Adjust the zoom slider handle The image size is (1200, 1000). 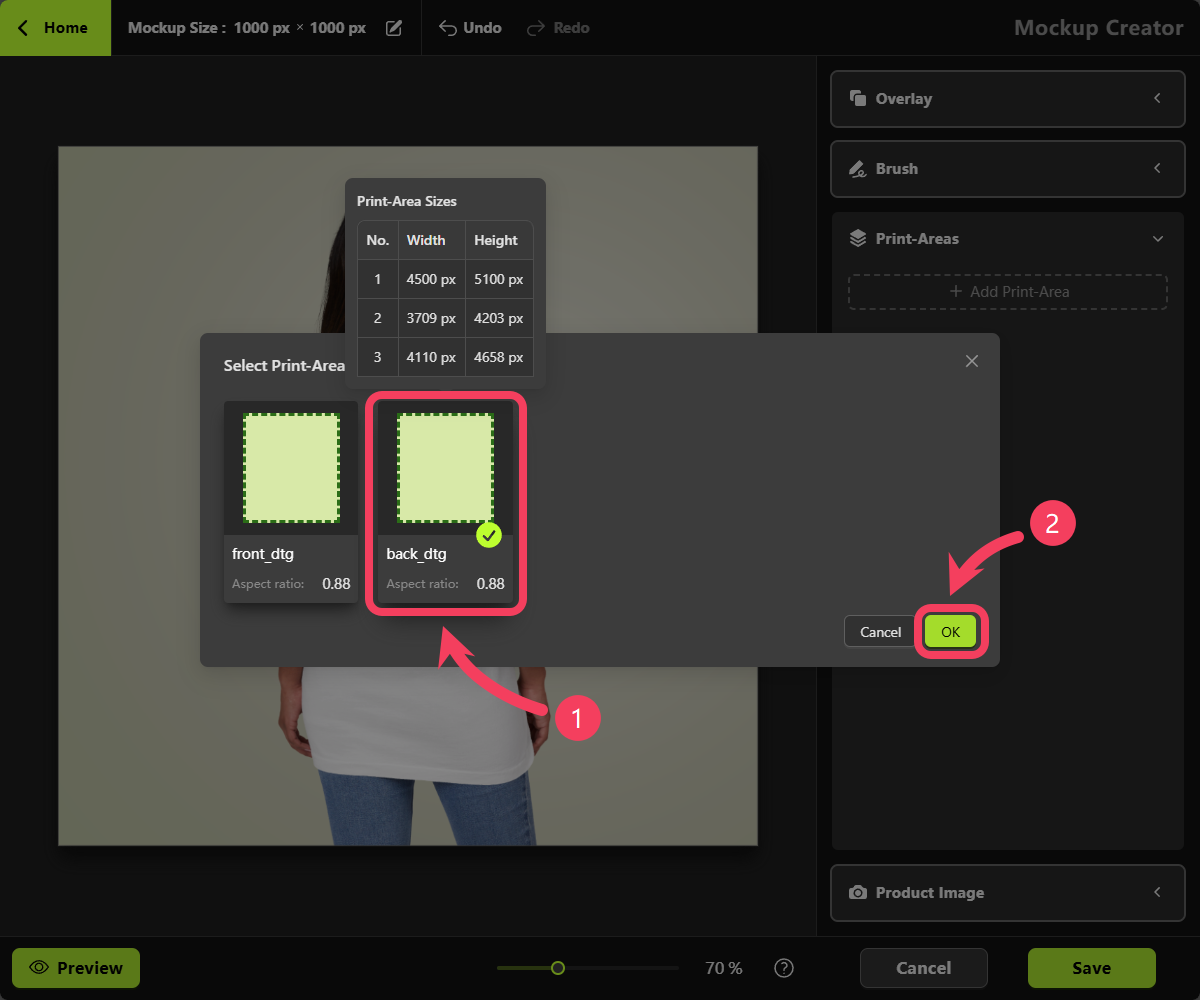[558, 968]
